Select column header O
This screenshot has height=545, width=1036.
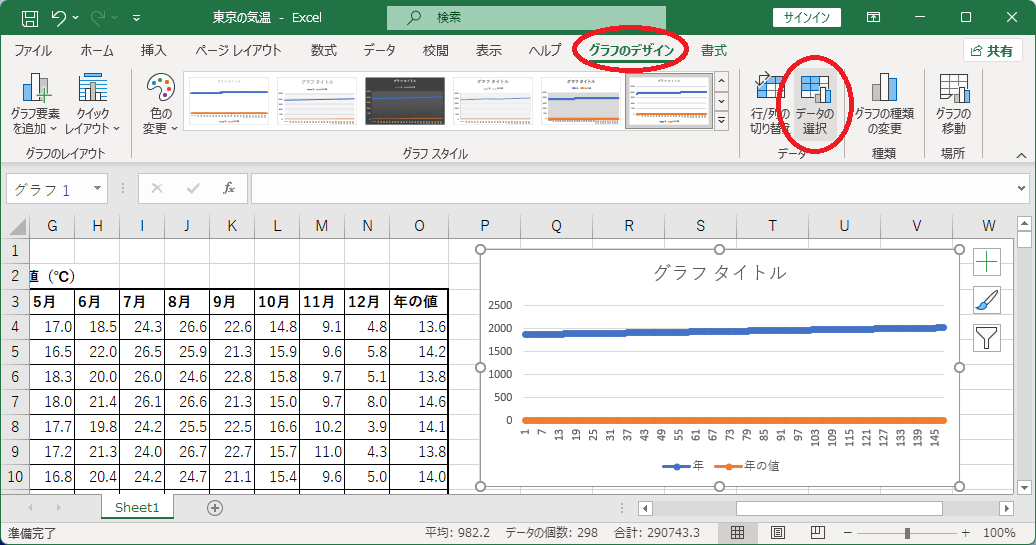419,226
